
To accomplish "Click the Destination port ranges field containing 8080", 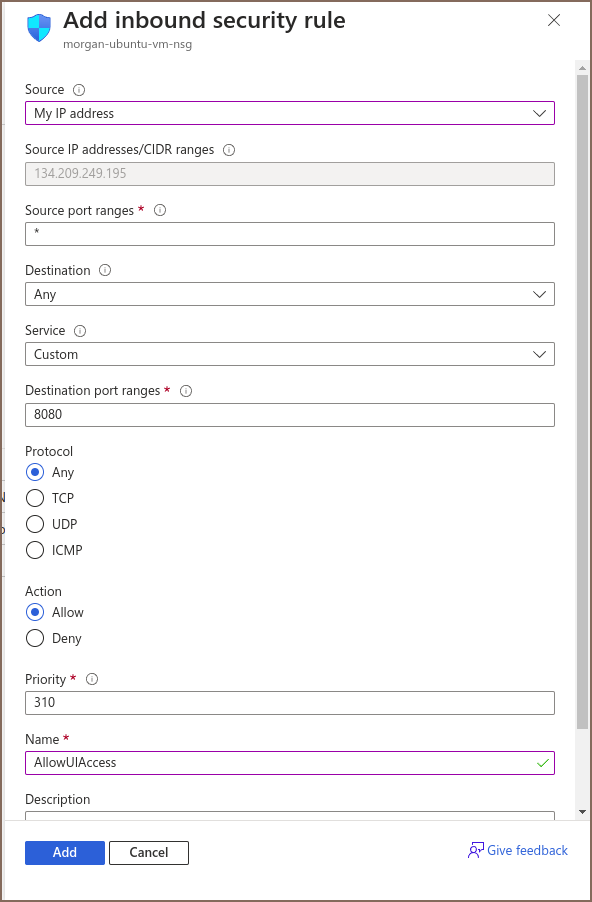I will (x=290, y=415).
